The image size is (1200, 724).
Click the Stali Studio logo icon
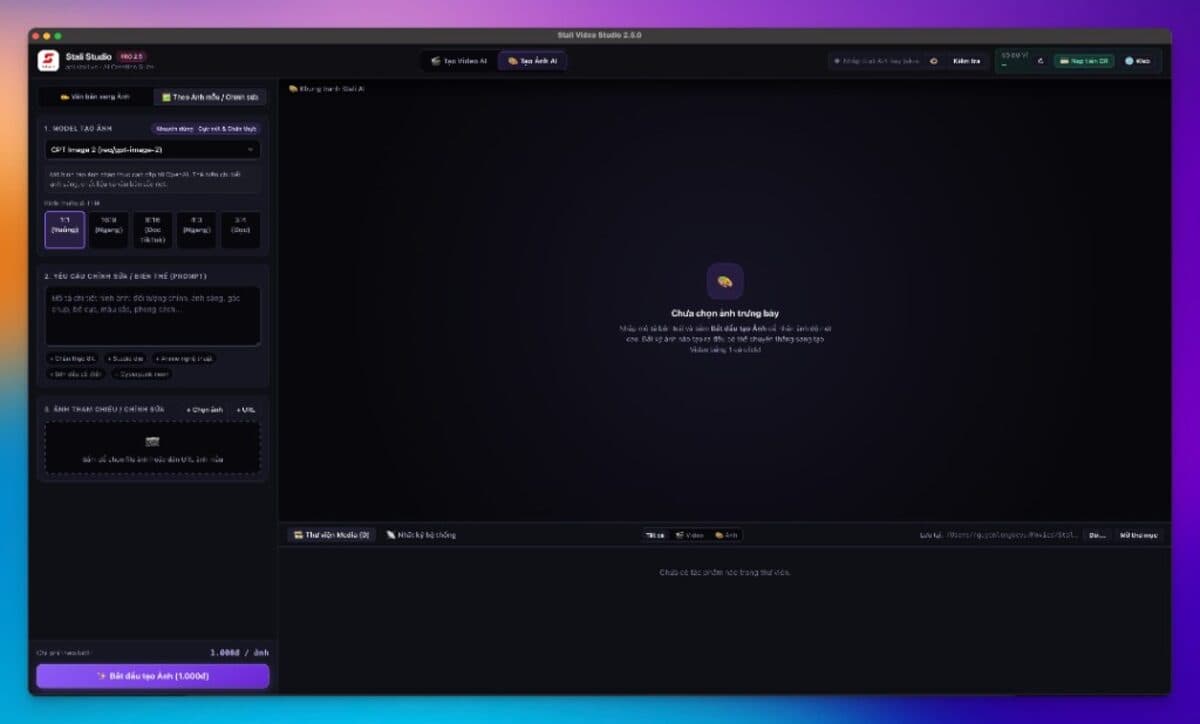pyautogui.click(x=47, y=61)
